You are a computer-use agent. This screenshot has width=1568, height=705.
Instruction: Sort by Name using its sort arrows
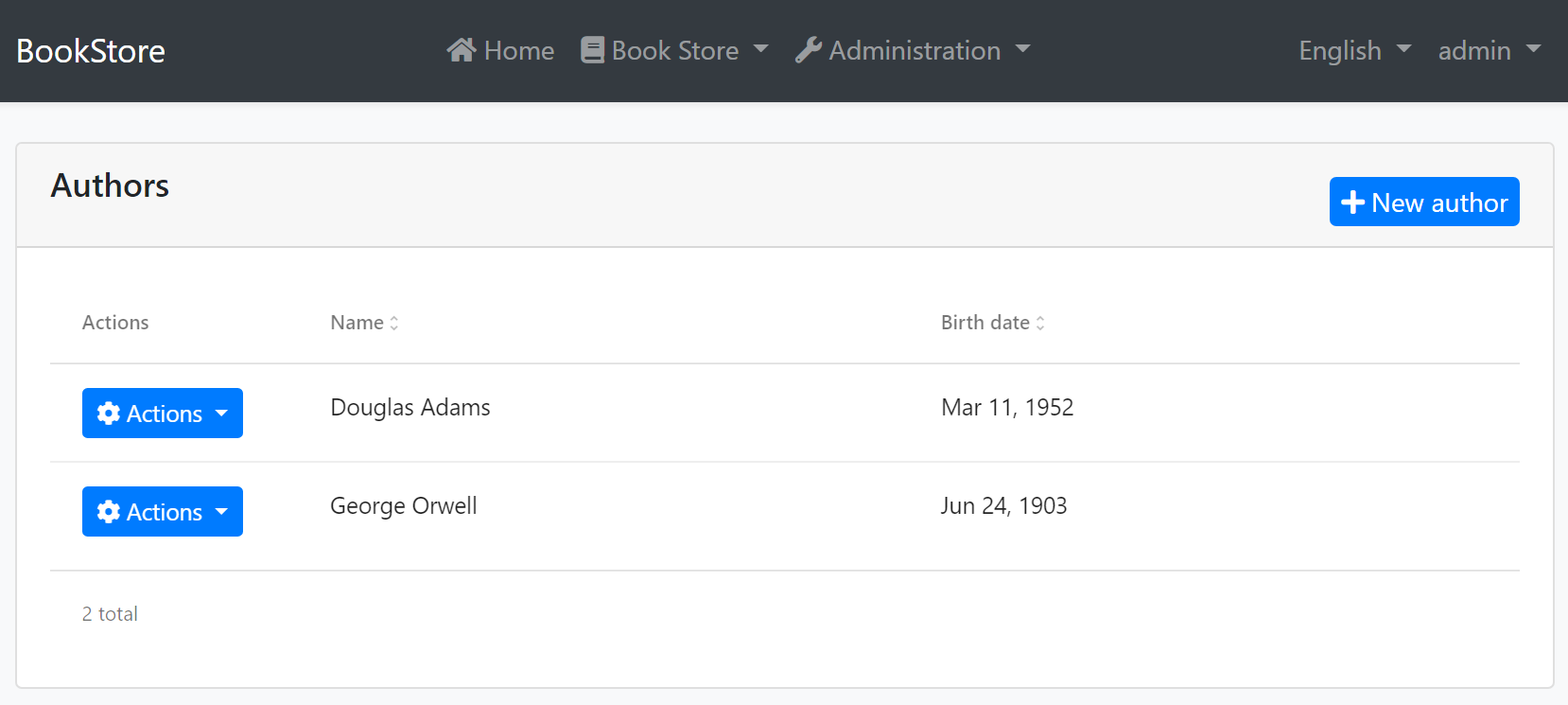[394, 324]
